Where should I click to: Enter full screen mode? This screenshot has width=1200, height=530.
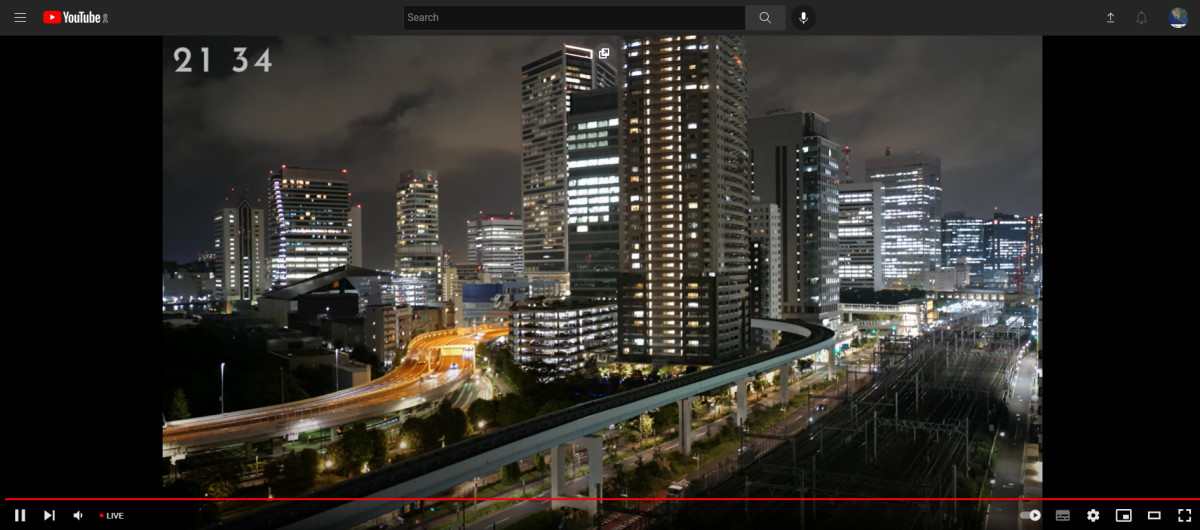click(1184, 515)
